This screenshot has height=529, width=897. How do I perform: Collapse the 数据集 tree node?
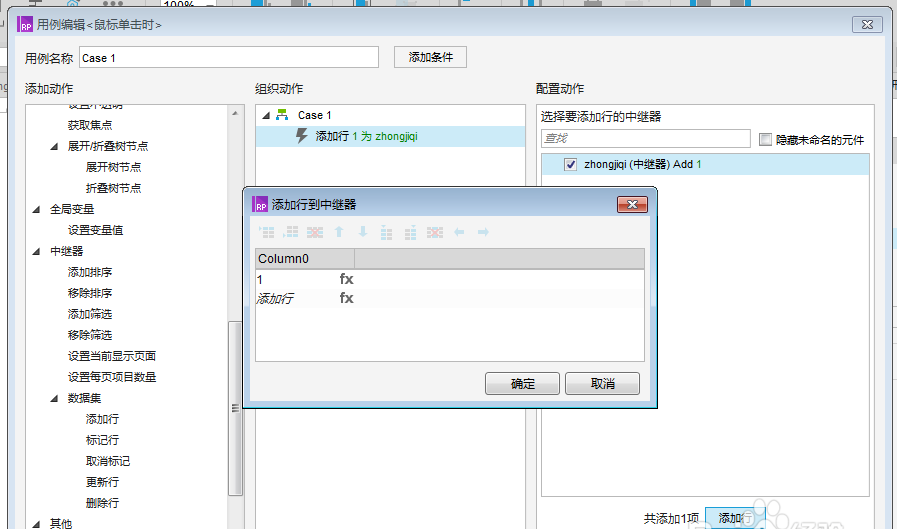click(x=54, y=398)
